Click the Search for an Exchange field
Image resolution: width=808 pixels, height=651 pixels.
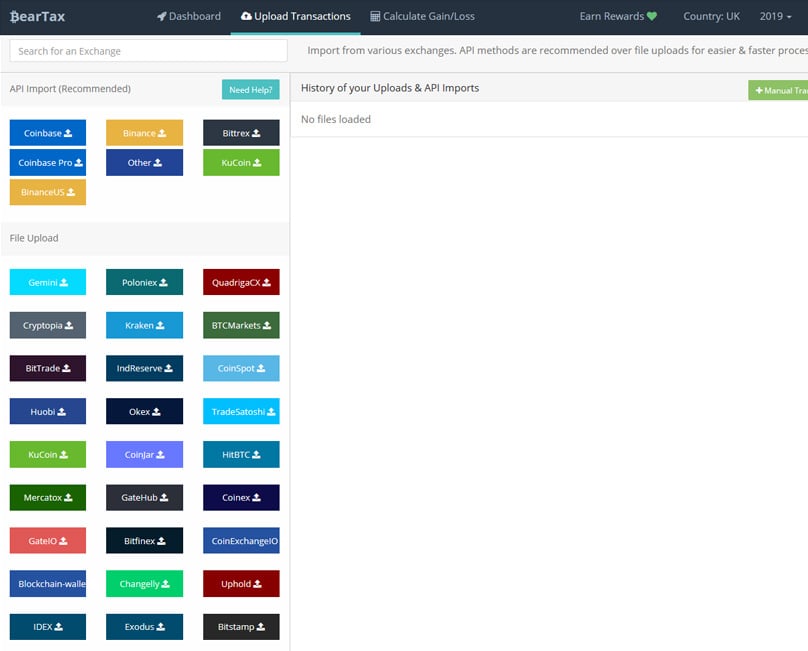coord(148,51)
